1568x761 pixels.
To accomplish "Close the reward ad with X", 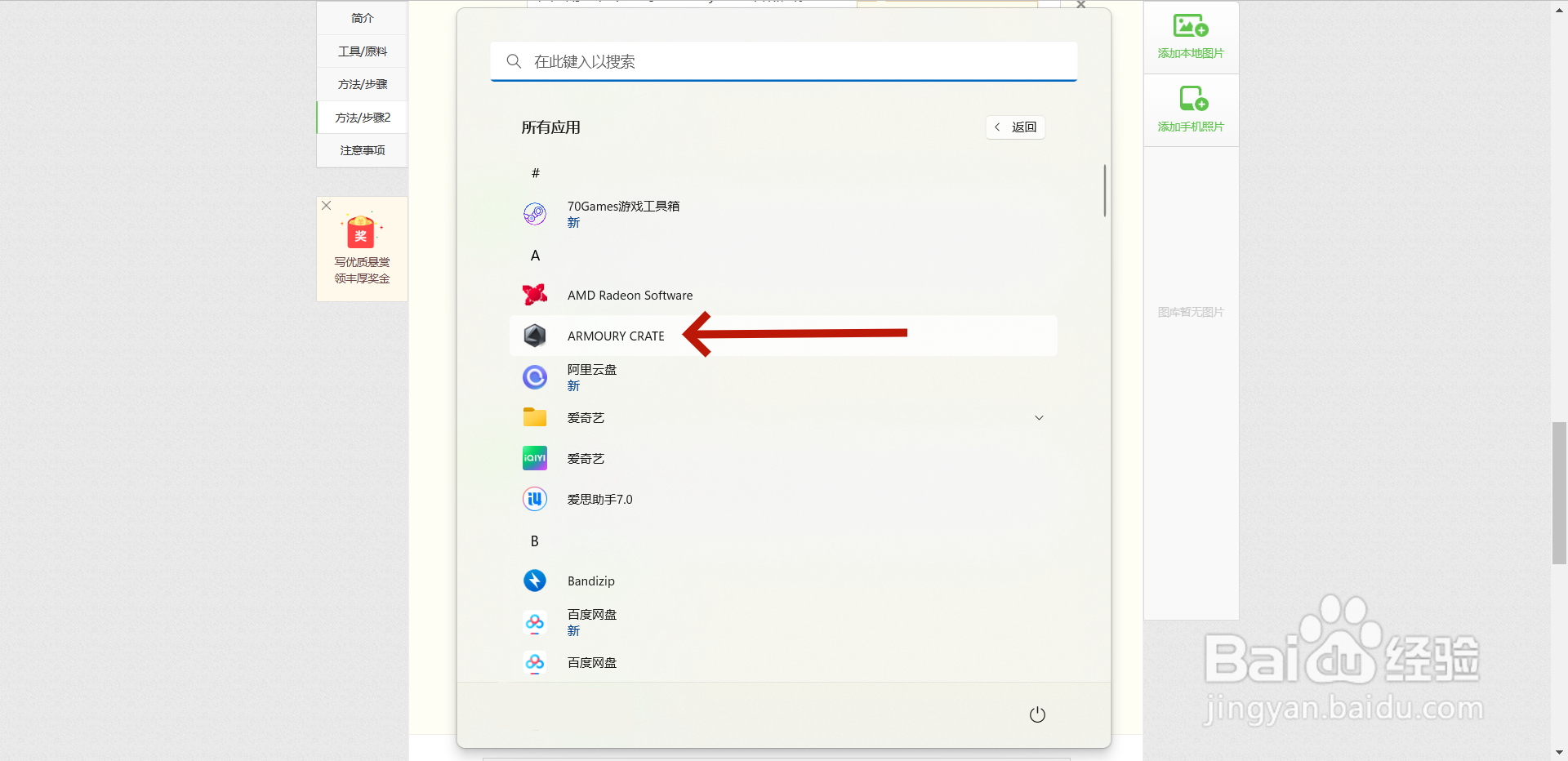I will click(x=326, y=206).
